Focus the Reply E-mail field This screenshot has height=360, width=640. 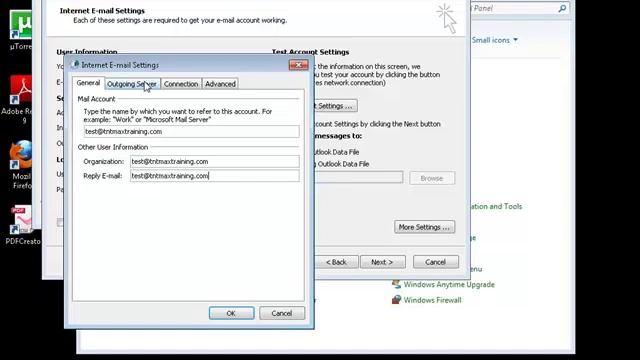(215, 176)
